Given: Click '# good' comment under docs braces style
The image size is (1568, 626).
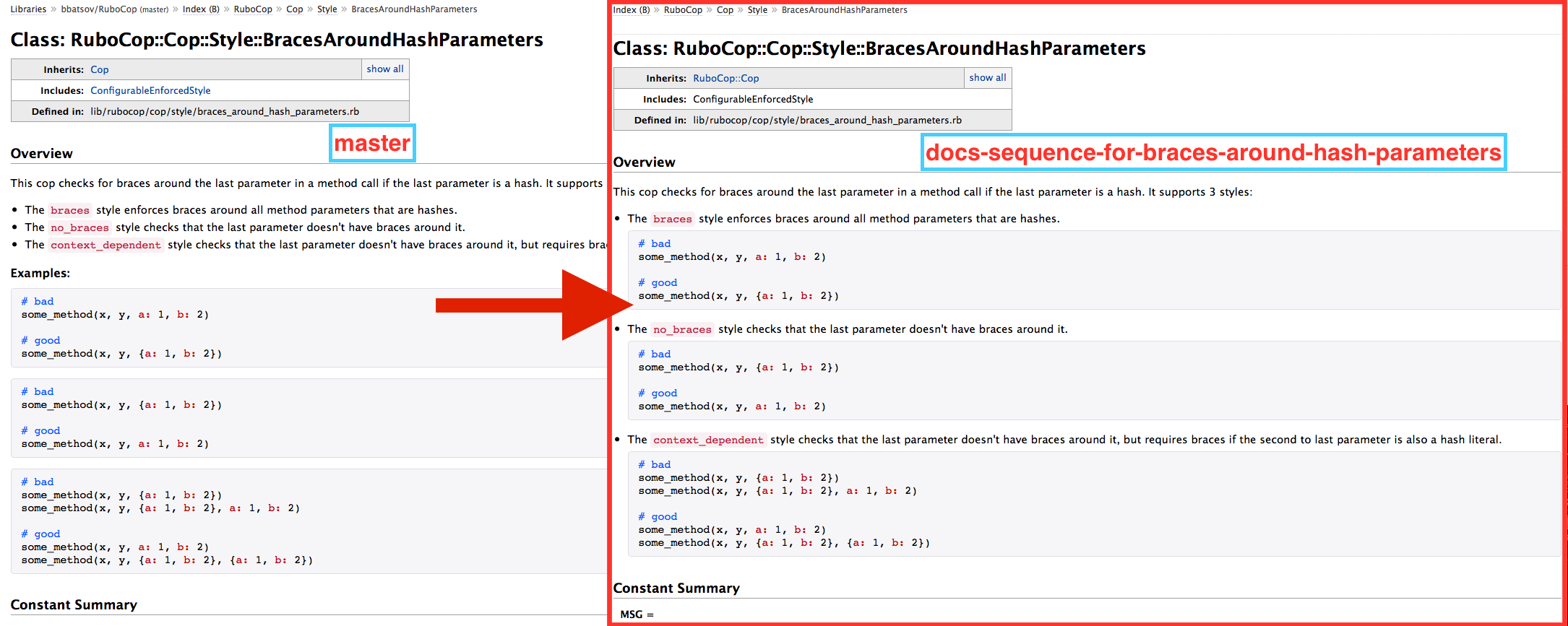Looking at the screenshot, I should pyautogui.click(x=658, y=283).
